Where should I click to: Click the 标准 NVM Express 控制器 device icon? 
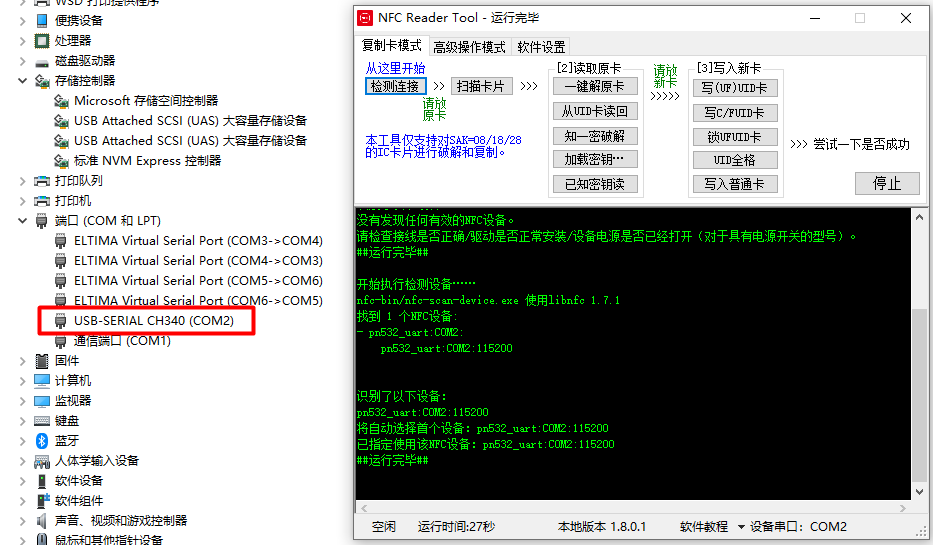click(61, 161)
